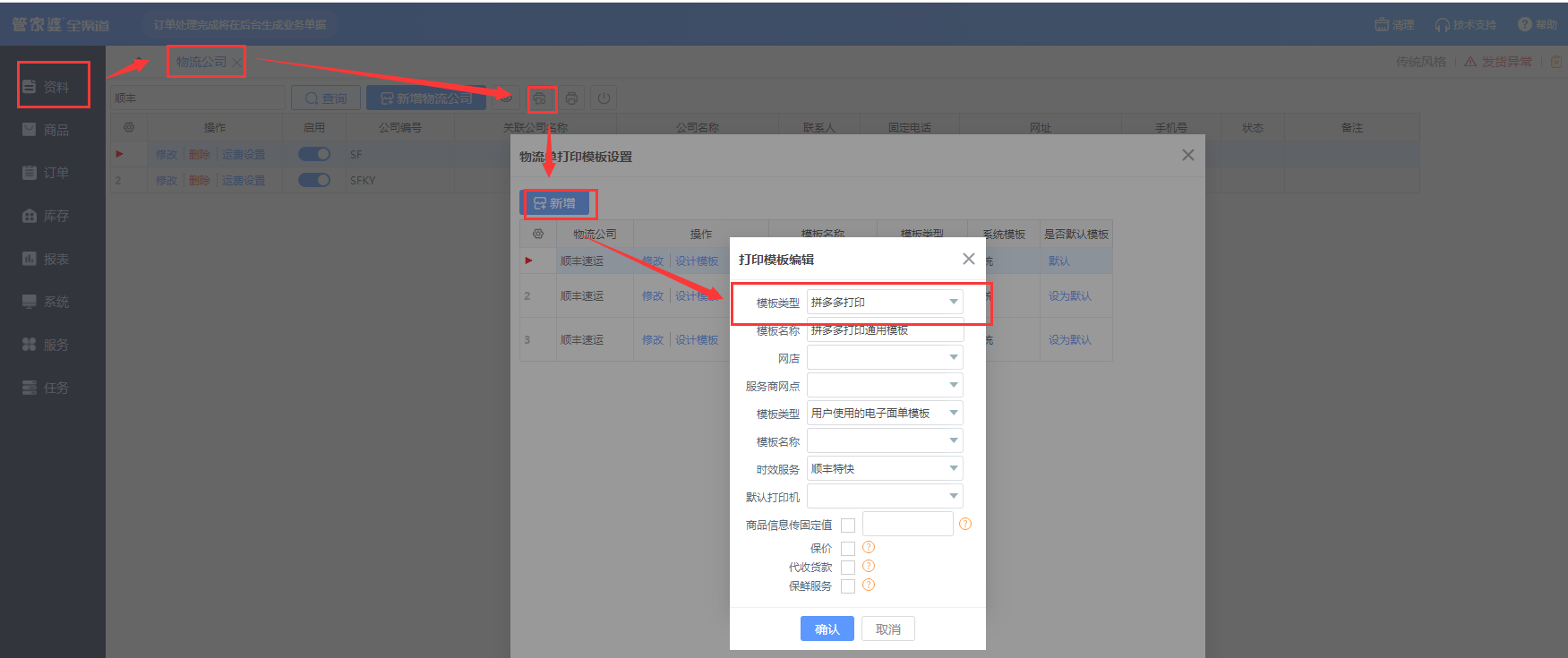
Task: Click the 查询 search button
Action: pyautogui.click(x=326, y=98)
